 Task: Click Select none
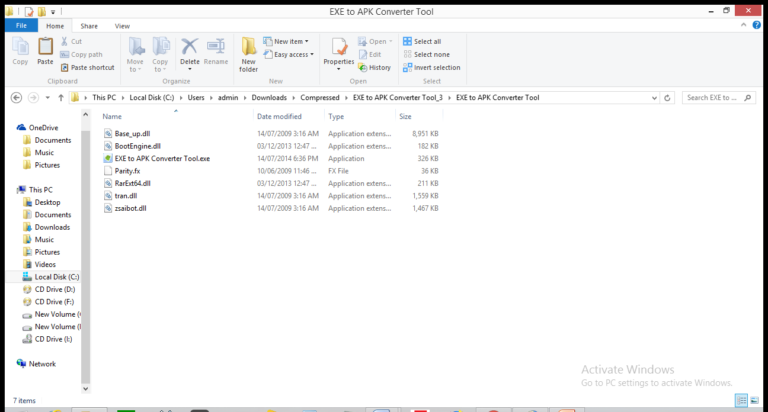tap(426, 54)
